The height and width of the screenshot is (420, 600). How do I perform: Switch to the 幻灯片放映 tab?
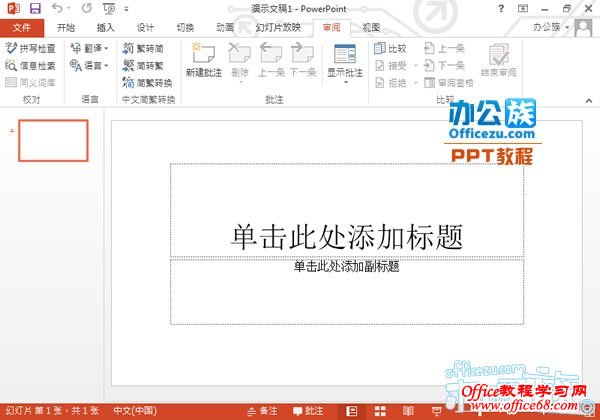point(278,28)
